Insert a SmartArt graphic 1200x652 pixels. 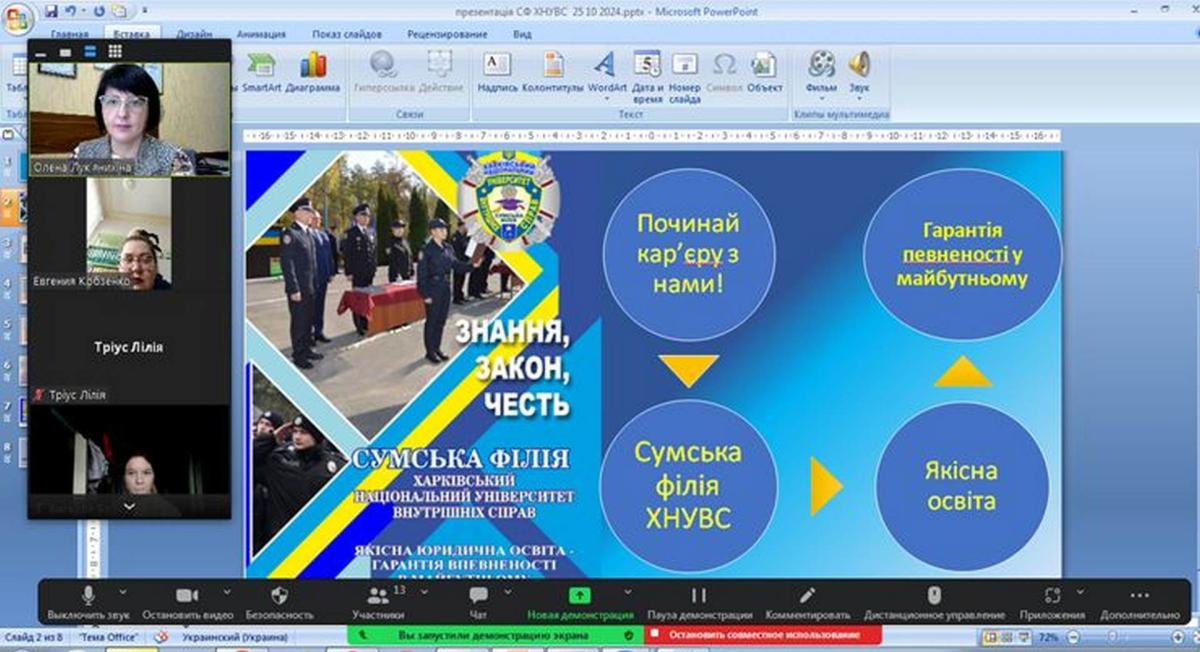261,72
